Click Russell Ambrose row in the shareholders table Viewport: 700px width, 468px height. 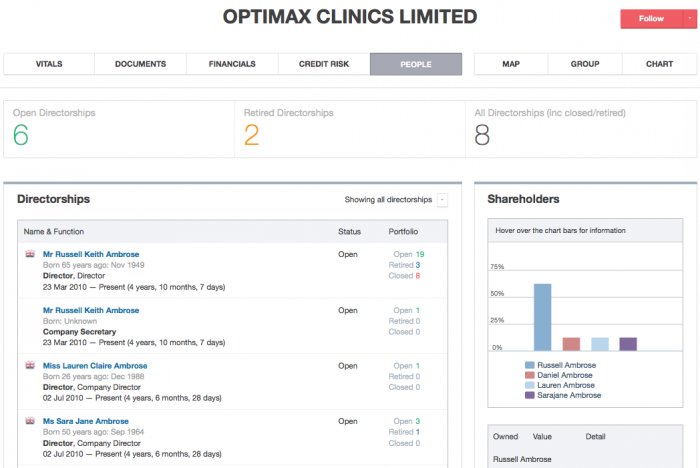point(522,459)
